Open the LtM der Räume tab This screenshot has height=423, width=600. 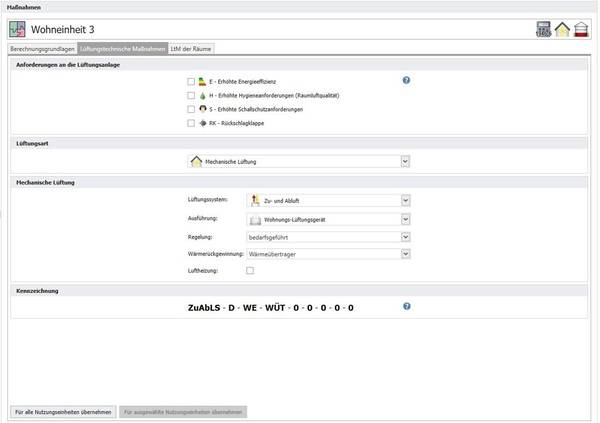pos(190,49)
